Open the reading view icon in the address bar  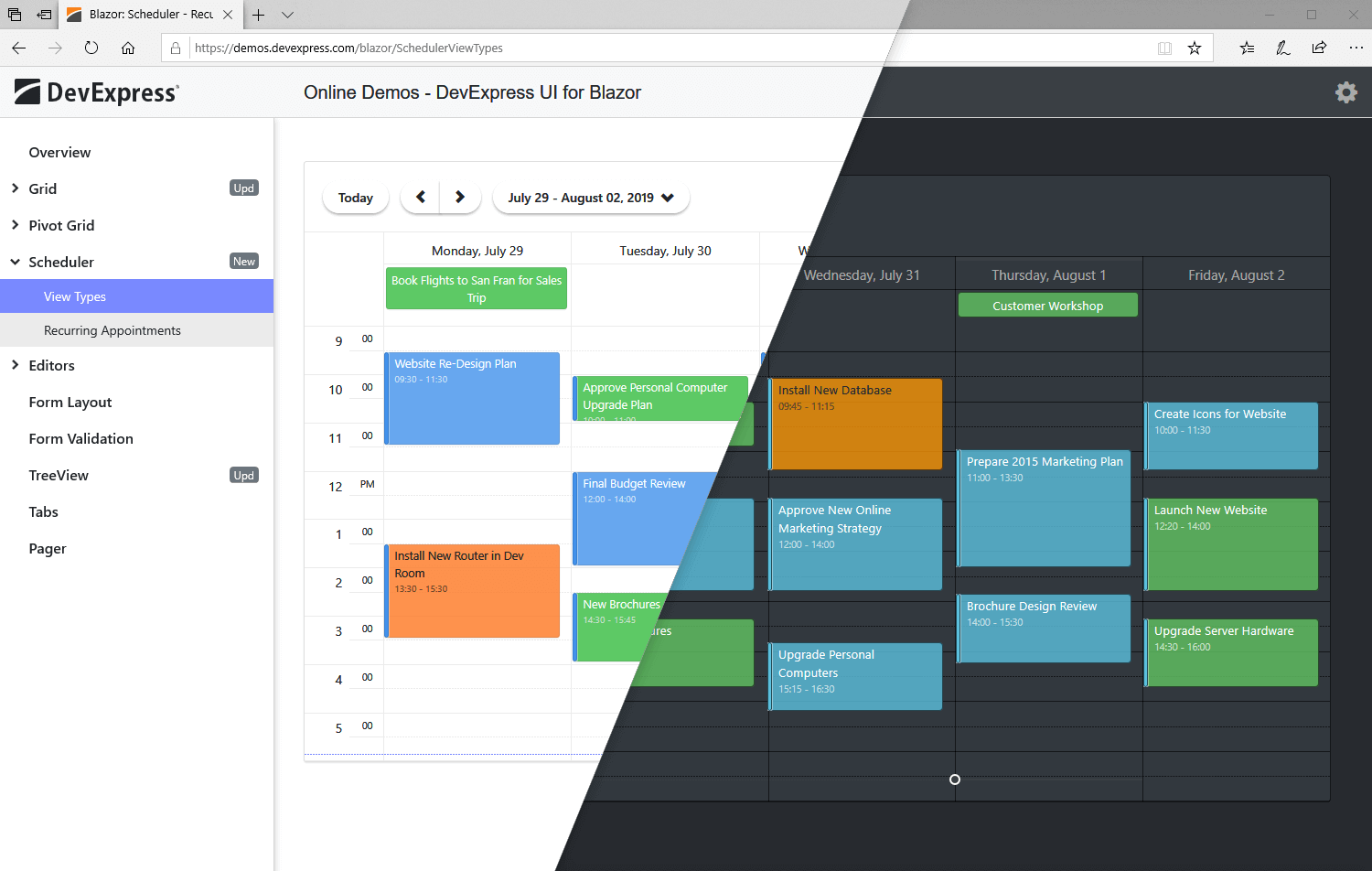coord(1164,48)
